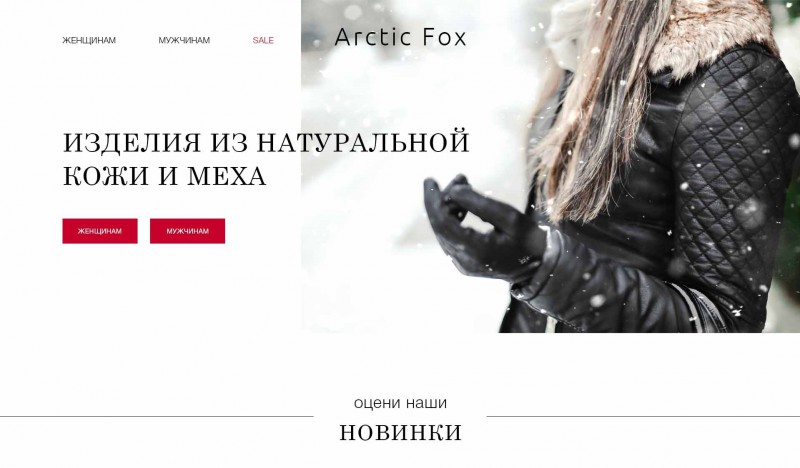This screenshot has width=800, height=468.
Task: Click the red ЖЕНЩИНАМ button under the headline
Action: 100,231
